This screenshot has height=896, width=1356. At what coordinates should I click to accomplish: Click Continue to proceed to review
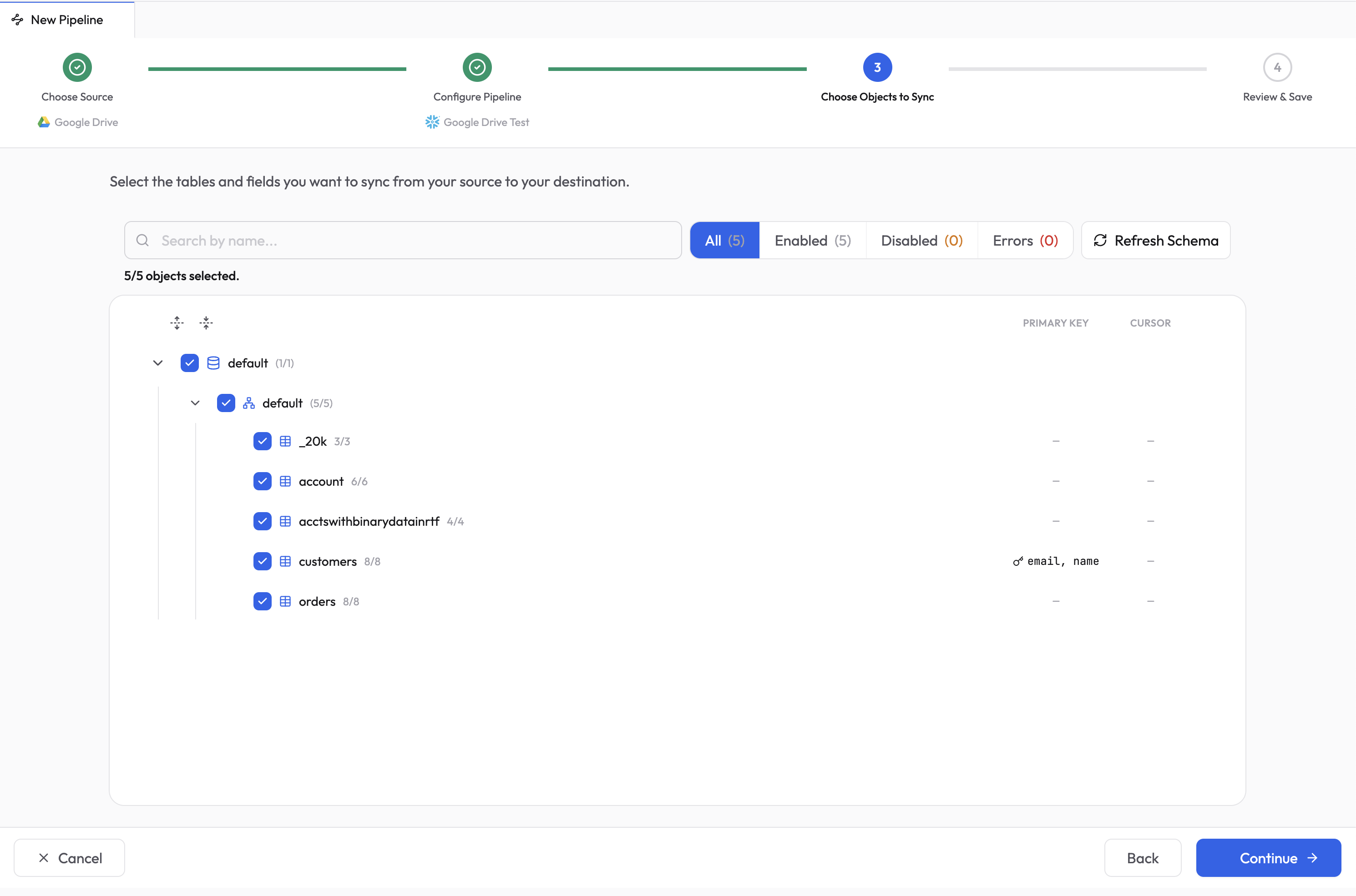click(x=1268, y=858)
